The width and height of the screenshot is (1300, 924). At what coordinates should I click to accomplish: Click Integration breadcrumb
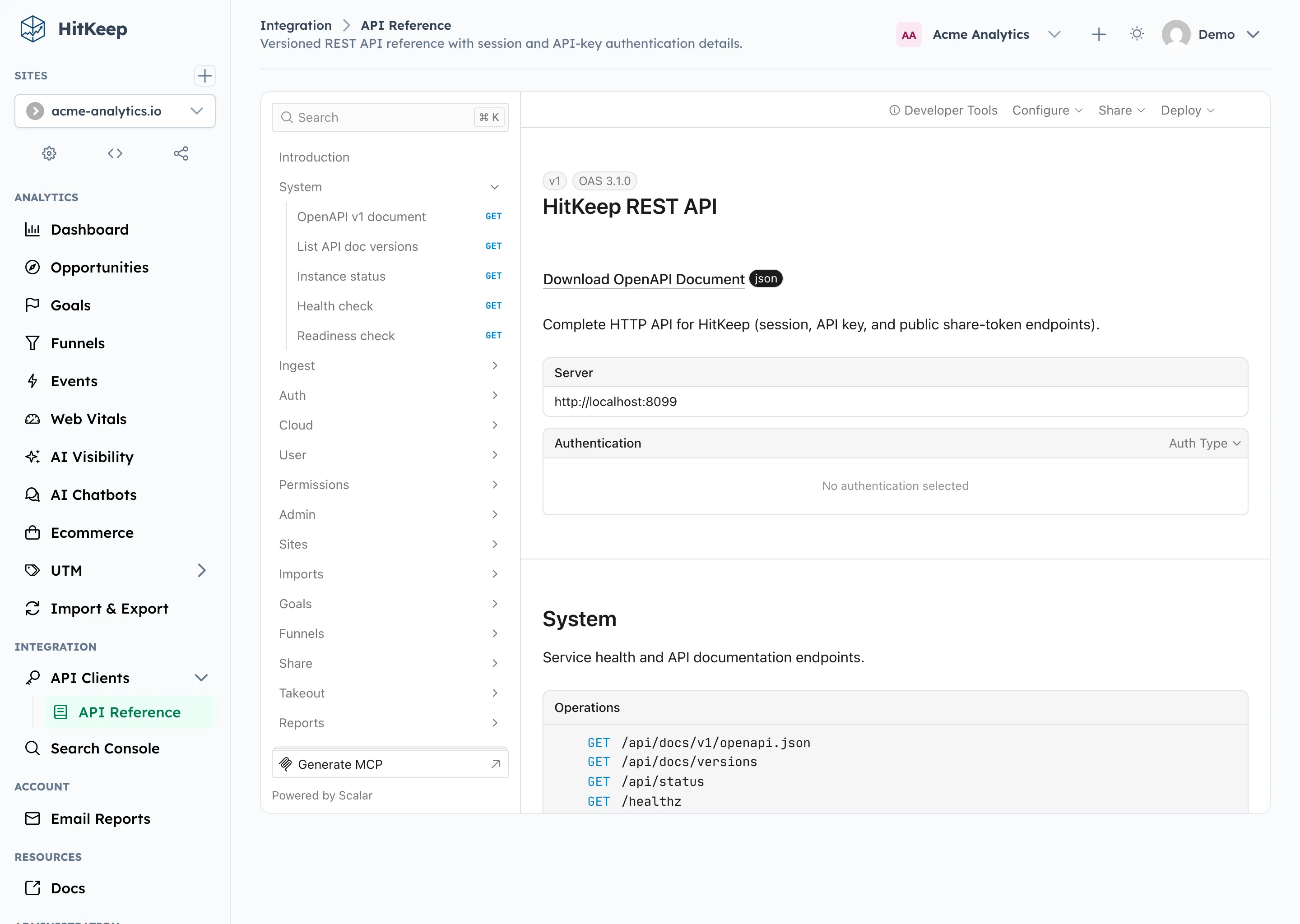coord(295,25)
